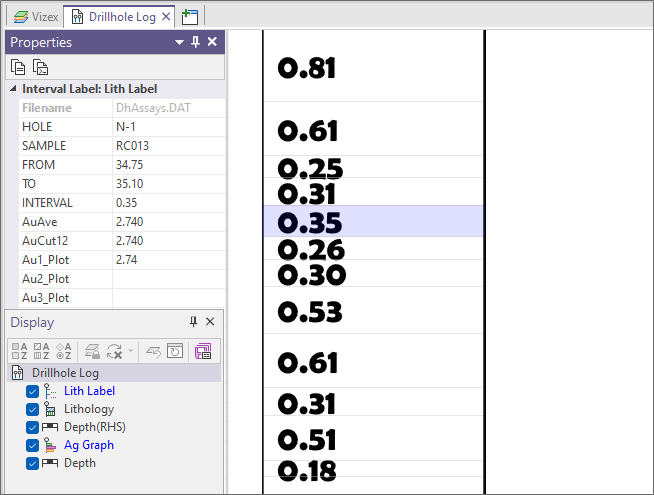
Task: Close the Properties panel
Action: click(212, 42)
